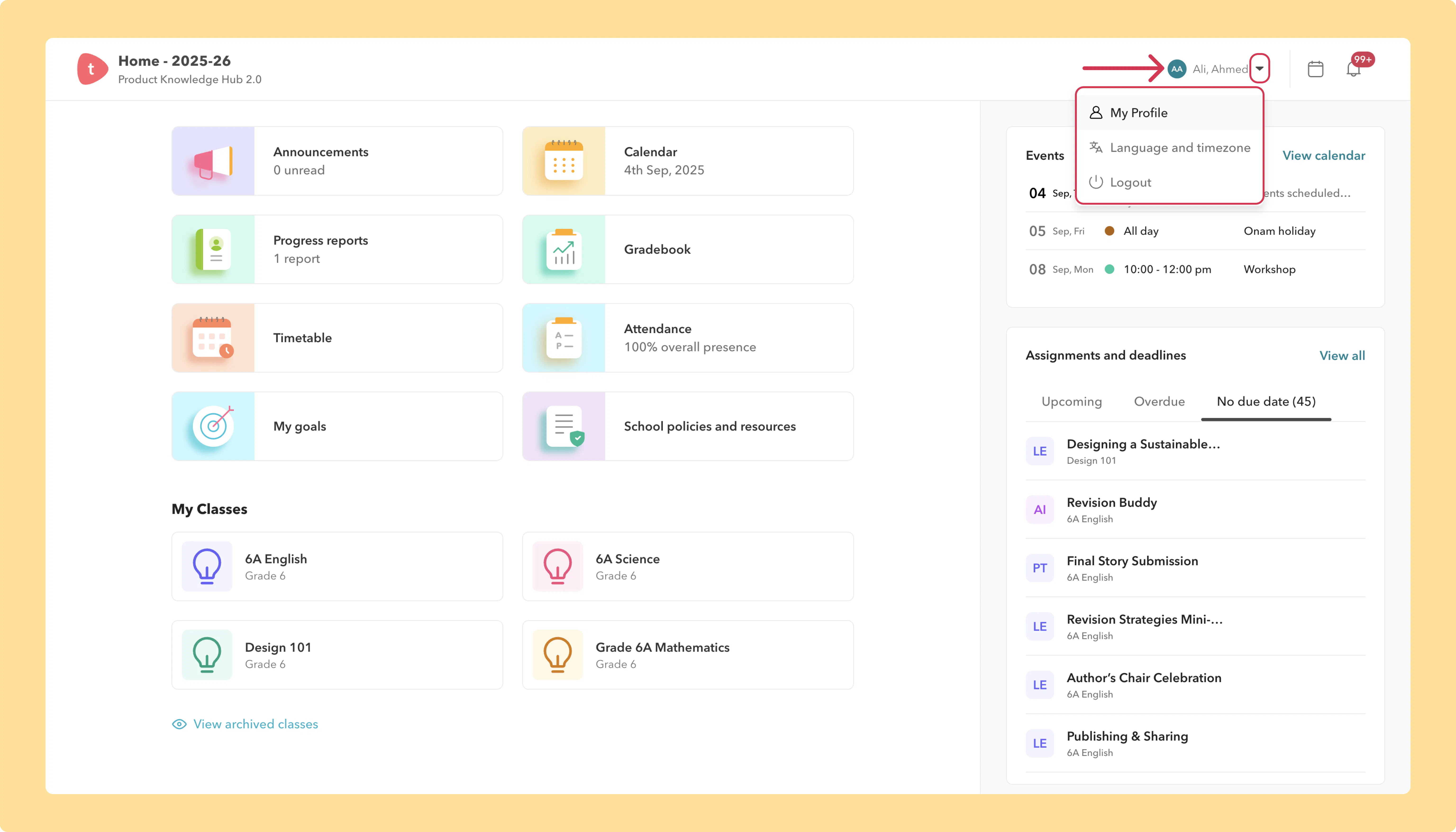
Task: Click the LE badge beside Designing a Sustainable
Action: pos(1040,452)
